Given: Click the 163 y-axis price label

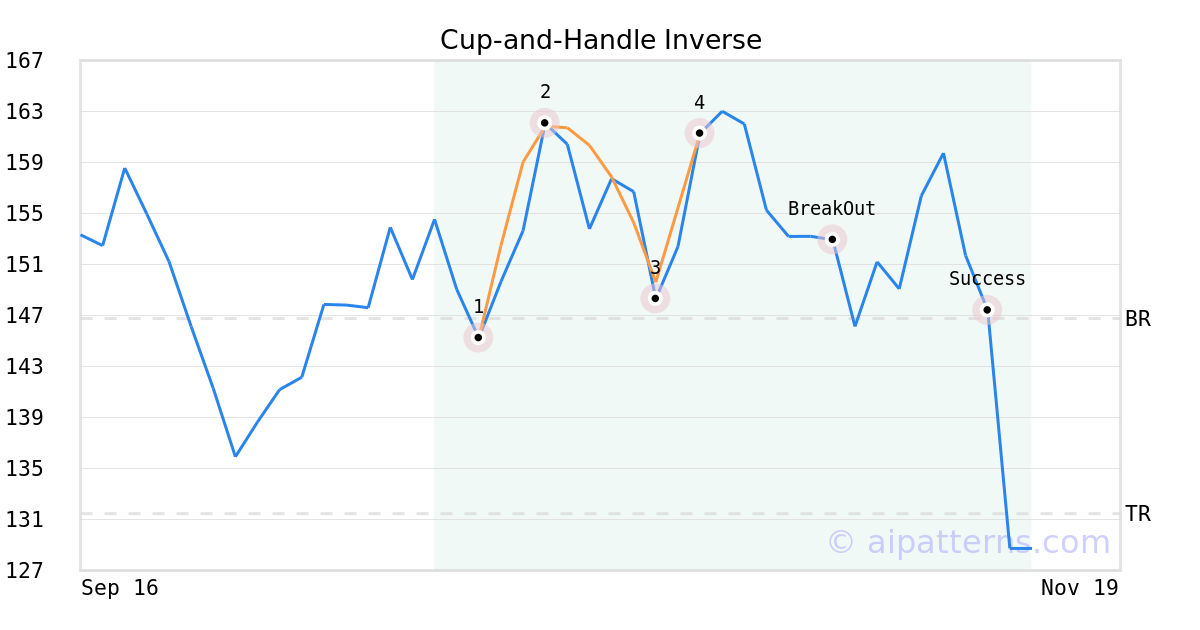Looking at the screenshot, I should pyautogui.click(x=25, y=112).
